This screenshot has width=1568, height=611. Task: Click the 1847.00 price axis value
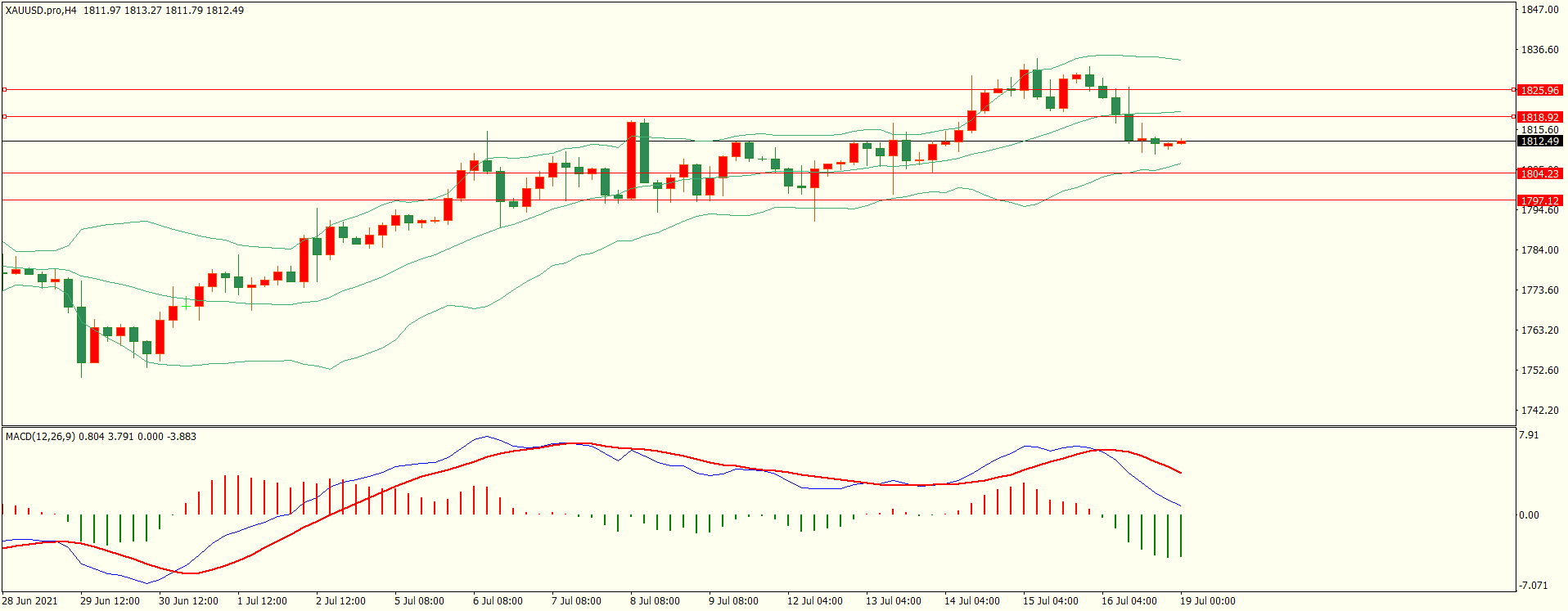coord(1539,10)
